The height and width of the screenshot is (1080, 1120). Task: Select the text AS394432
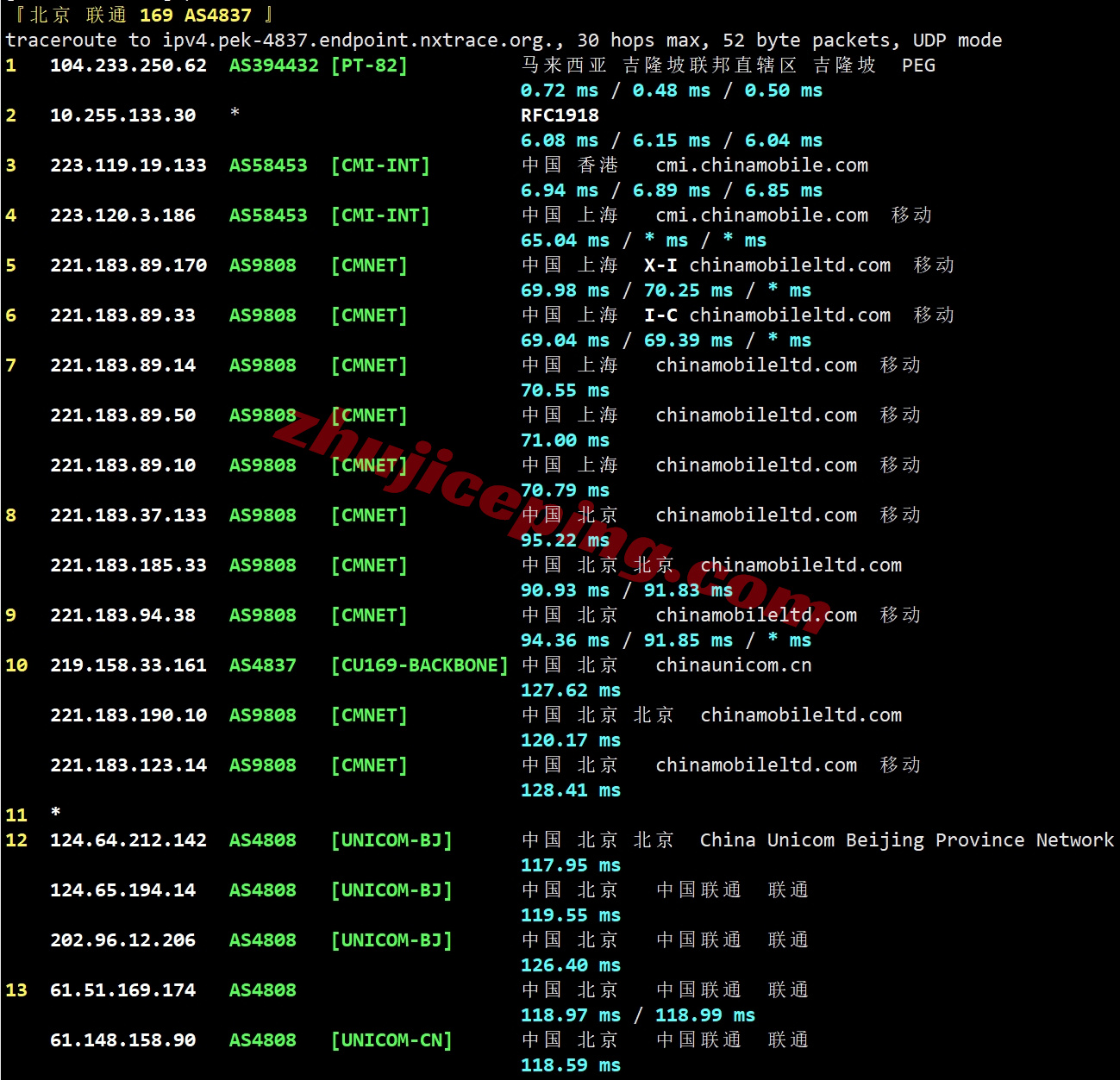pyautogui.click(x=273, y=66)
